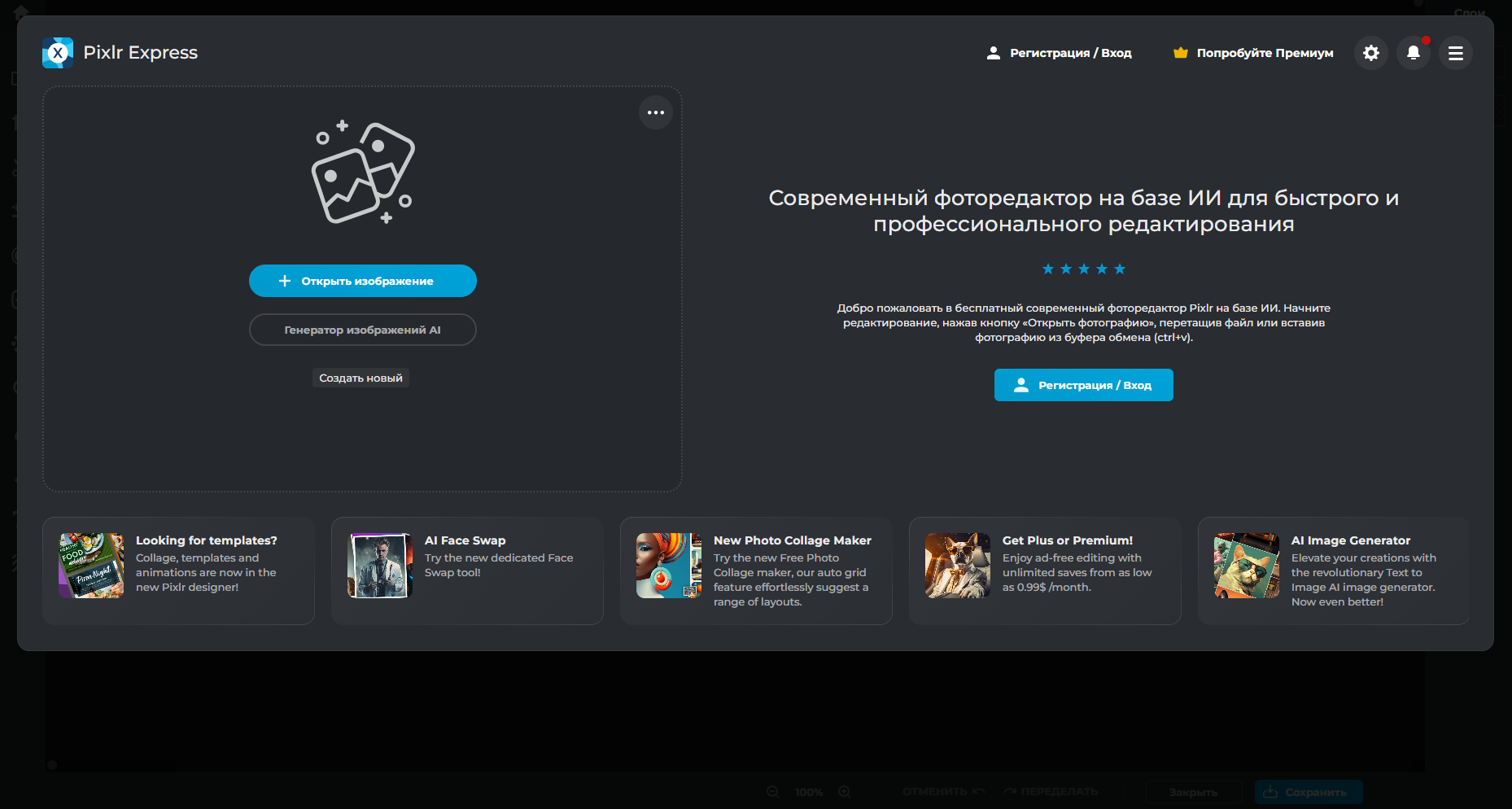The width and height of the screenshot is (1512, 809).
Task: Click Создать новый button
Action: coord(361,378)
